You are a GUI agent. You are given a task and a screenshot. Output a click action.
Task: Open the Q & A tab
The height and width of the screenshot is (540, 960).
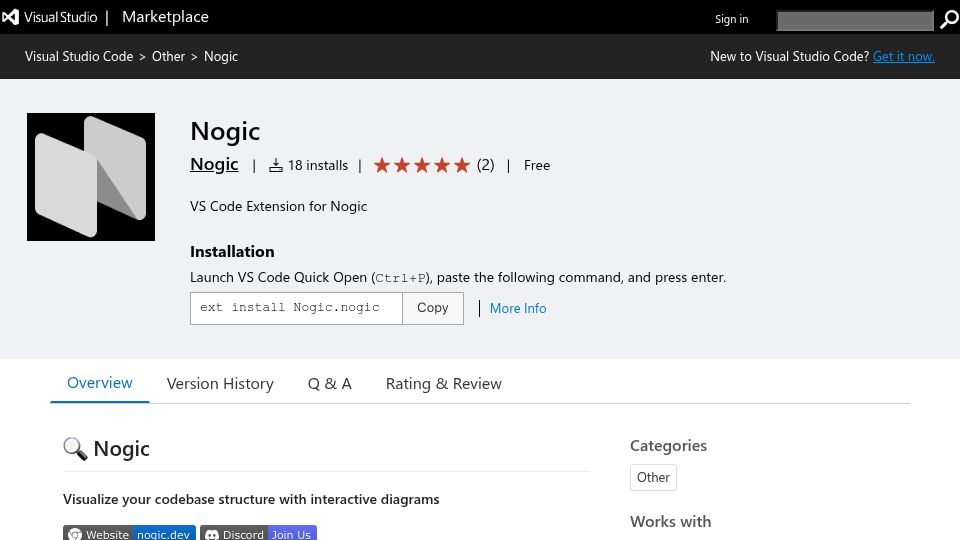[329, 384]
